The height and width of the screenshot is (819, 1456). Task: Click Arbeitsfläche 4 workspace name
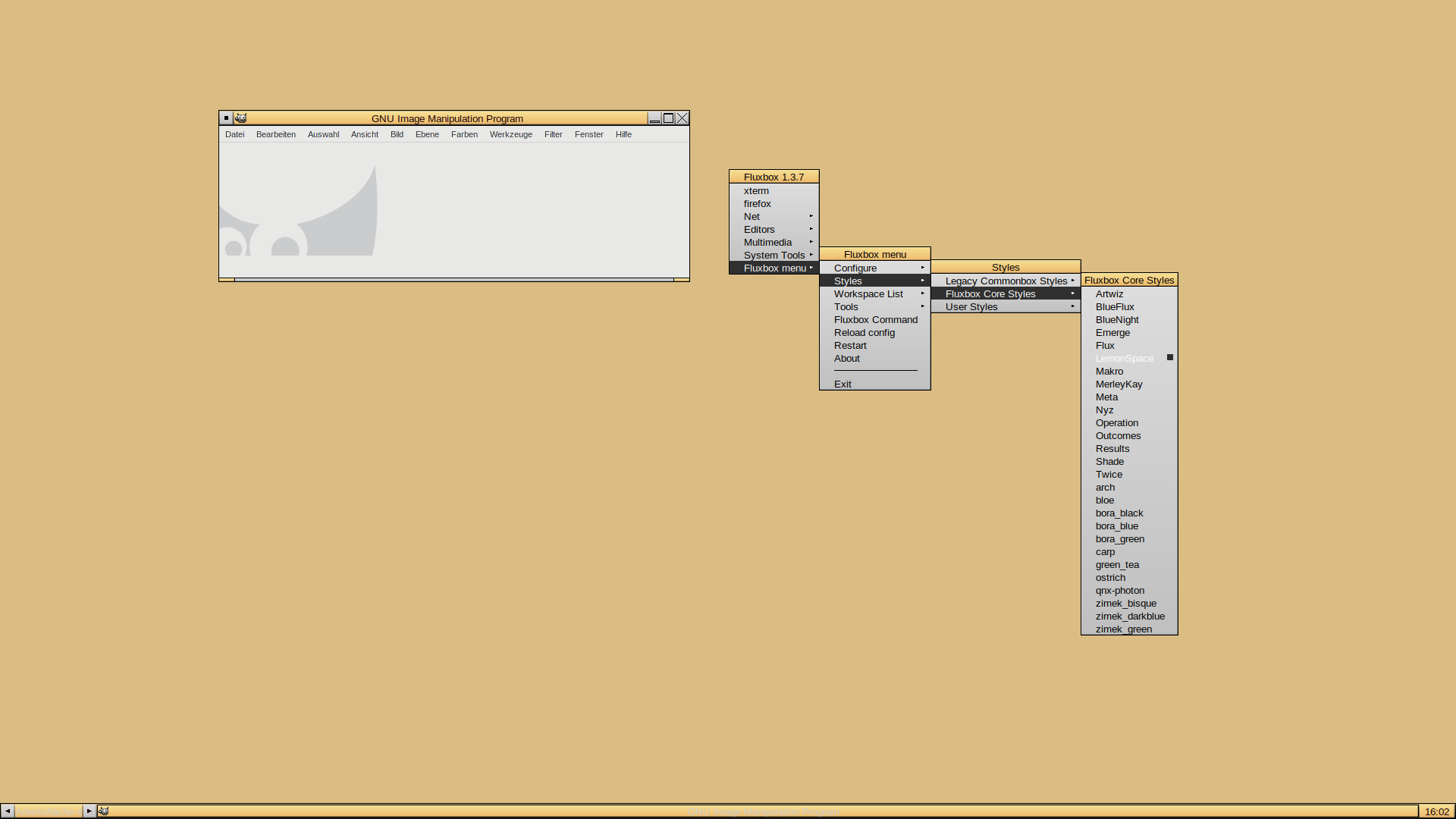(48, 811)
